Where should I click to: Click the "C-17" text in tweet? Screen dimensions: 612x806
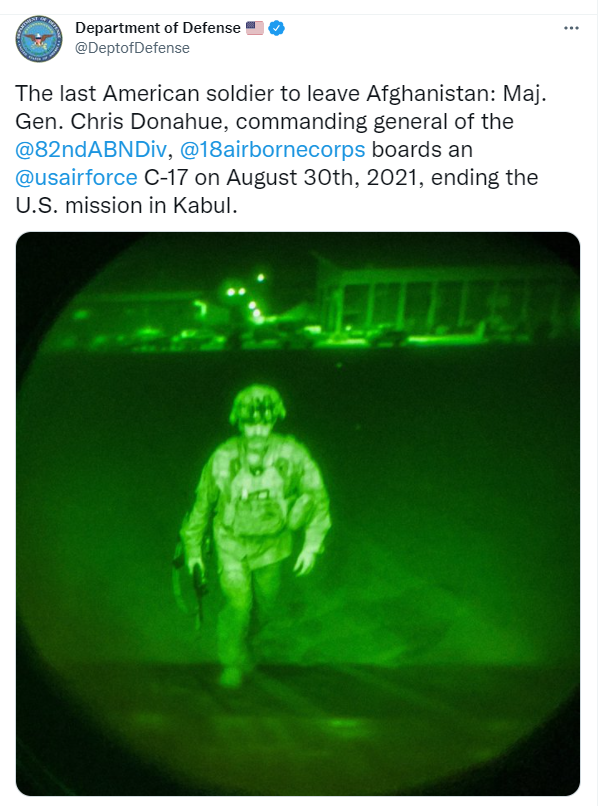click(x=166, y=178)
